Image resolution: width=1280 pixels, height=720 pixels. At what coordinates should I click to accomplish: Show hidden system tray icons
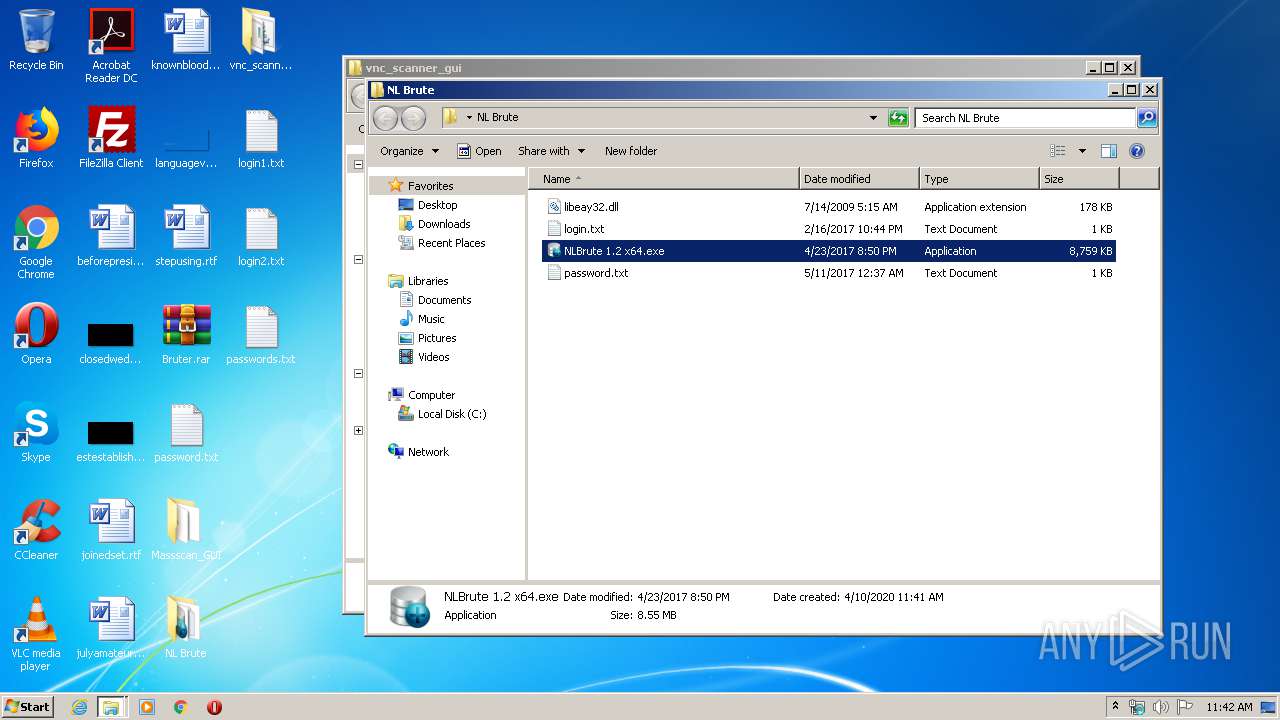click(x=1115, y=707)
